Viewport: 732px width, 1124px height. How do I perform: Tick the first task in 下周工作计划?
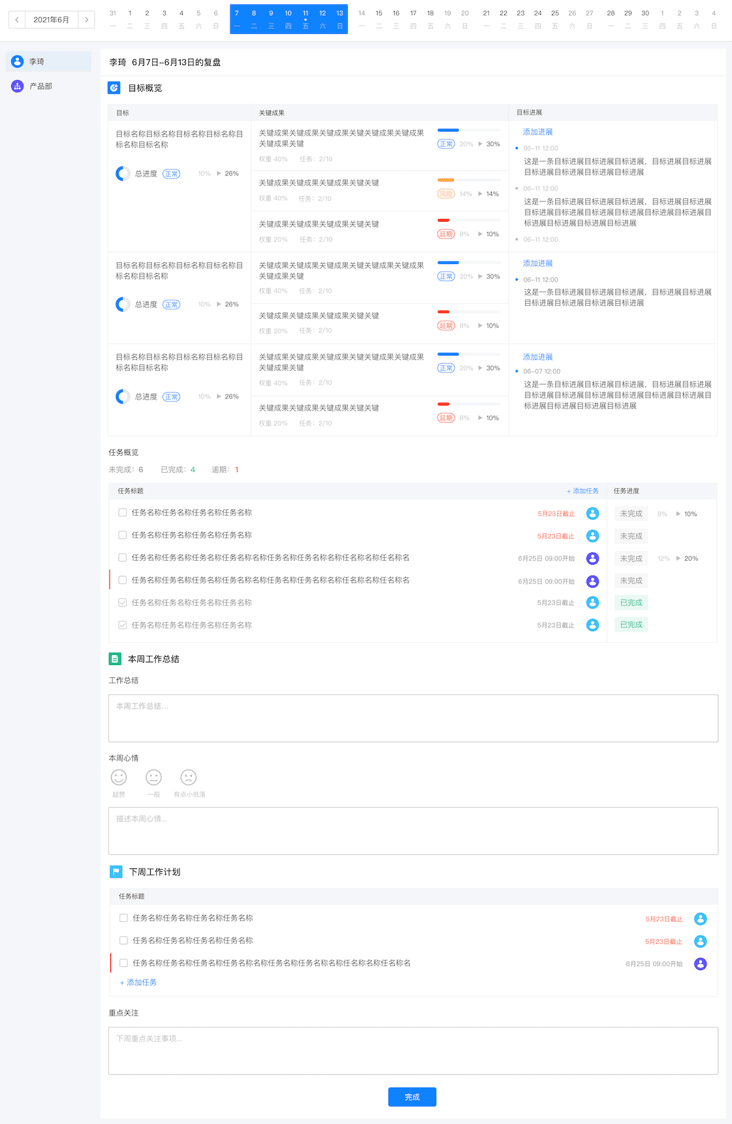click(x=124, y=918)
